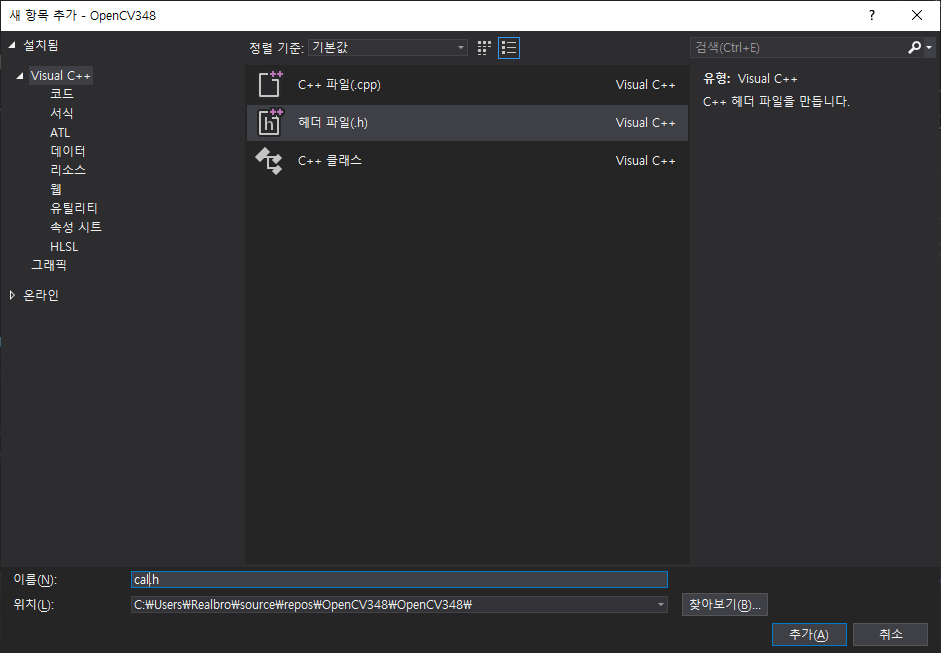Screen dimensions: 941x653
Task: Focus the 이름 name input field
Action: tap(399, 579)
